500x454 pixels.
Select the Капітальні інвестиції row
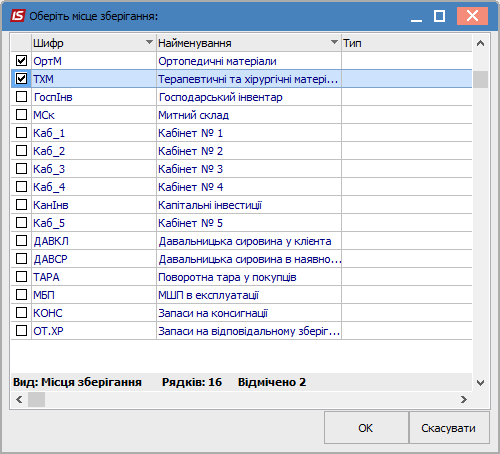(241, 205)
